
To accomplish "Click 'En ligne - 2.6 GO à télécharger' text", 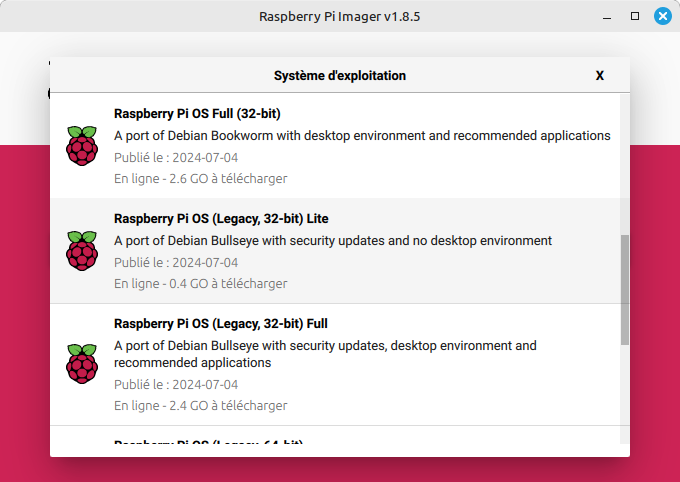I will pyautogui.click(x=201, y=179).
